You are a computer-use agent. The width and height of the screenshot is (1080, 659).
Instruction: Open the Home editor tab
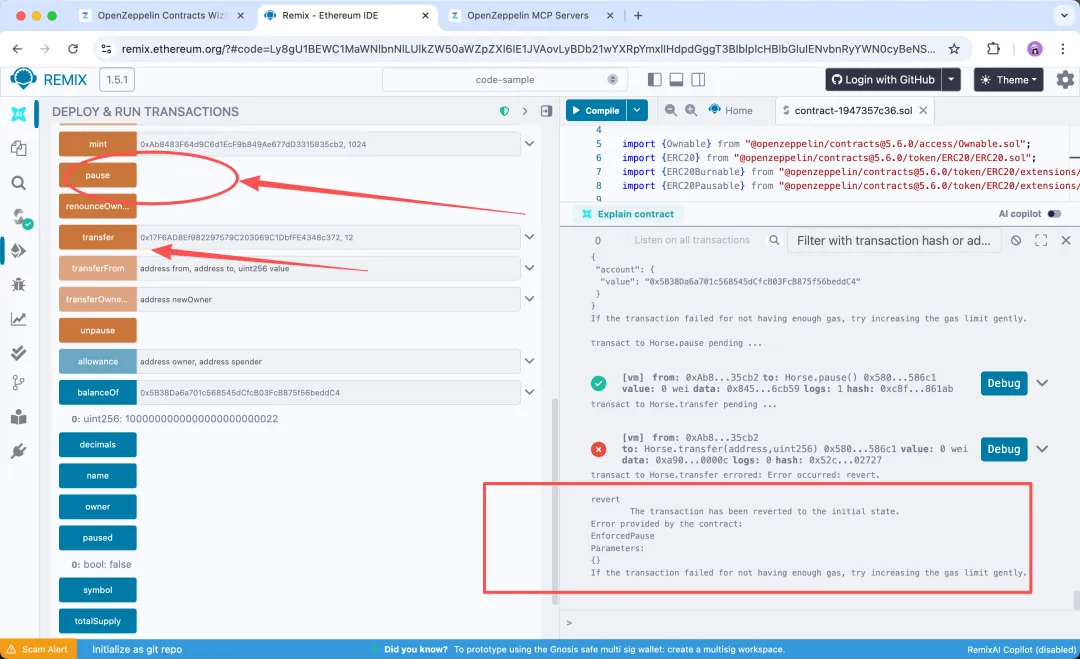coord(730,110)
